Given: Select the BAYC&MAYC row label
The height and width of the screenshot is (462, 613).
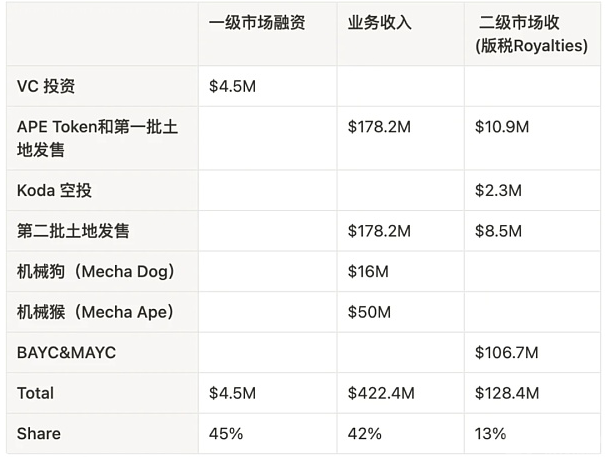Looking at the screenshot, I should [66, 353].
